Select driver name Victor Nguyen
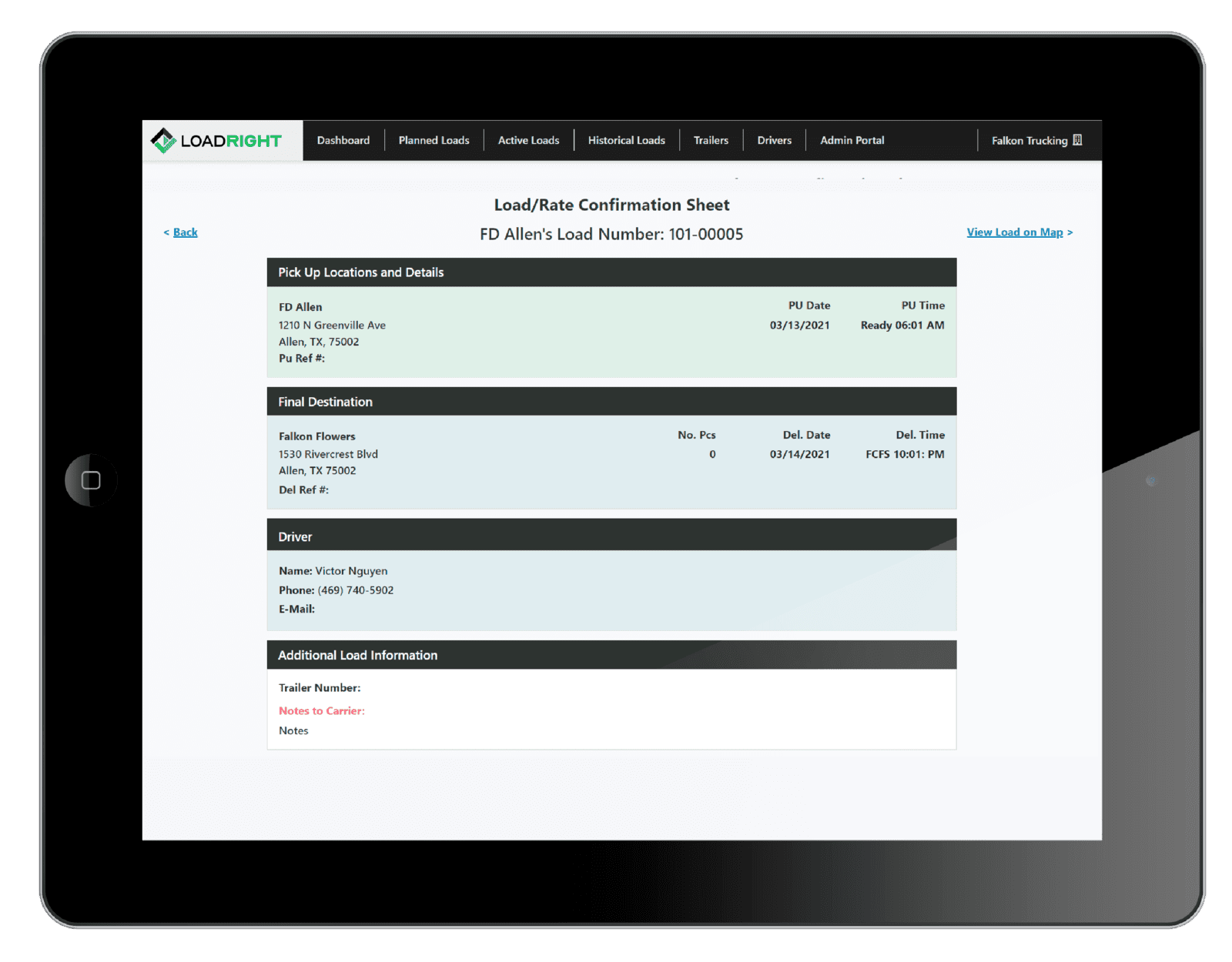The width and height of the screenshot is (1232, 962). click(351, 571)
